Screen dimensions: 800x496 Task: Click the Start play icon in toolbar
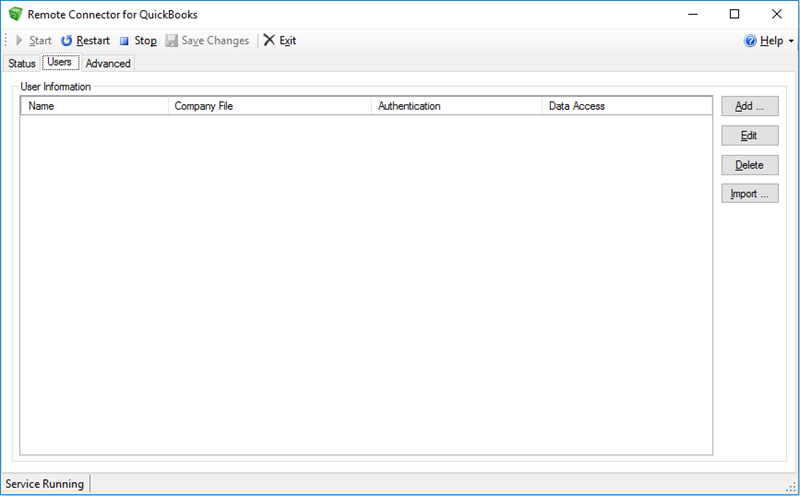[19, 40]
